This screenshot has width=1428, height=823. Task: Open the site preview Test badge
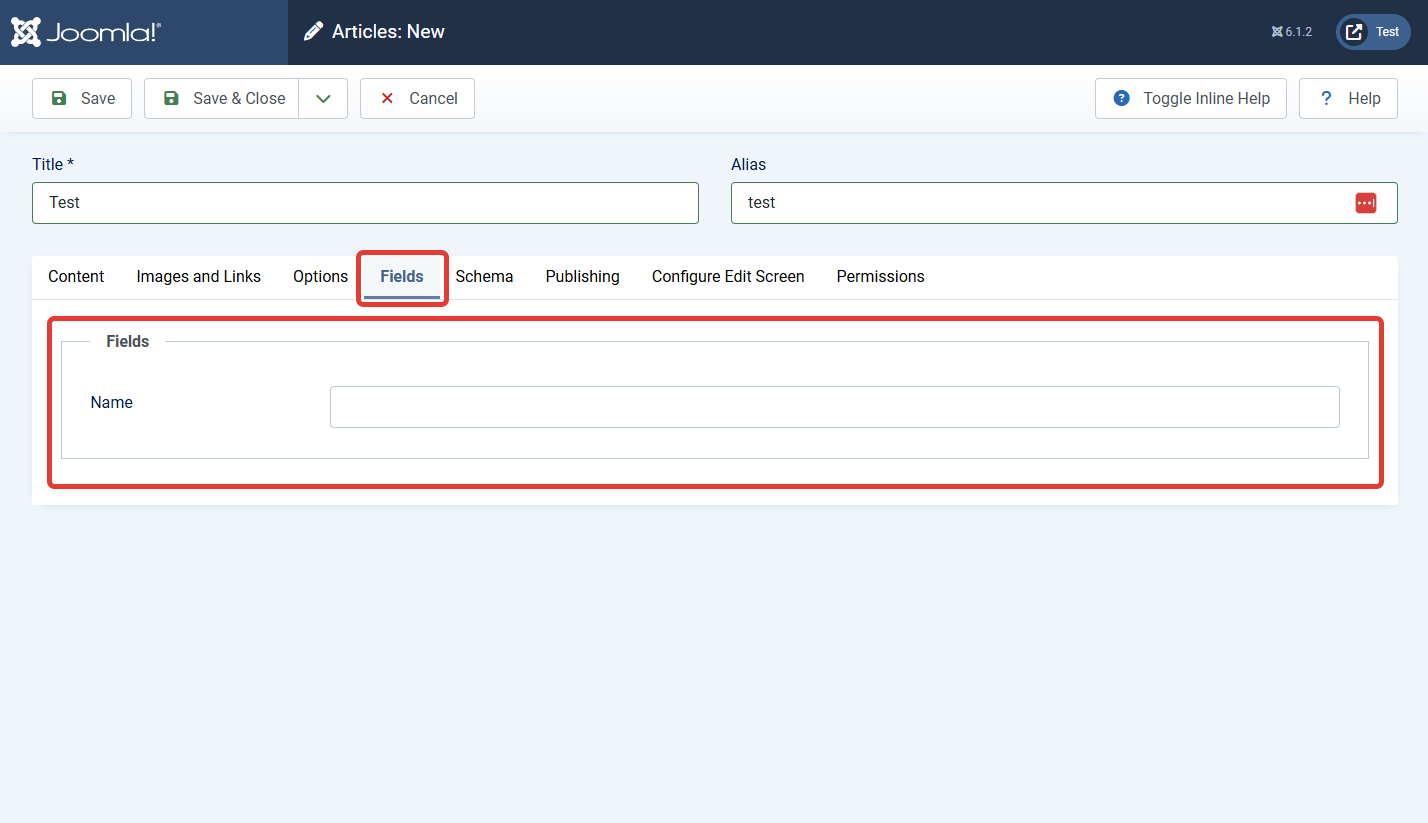point(1373,32)
